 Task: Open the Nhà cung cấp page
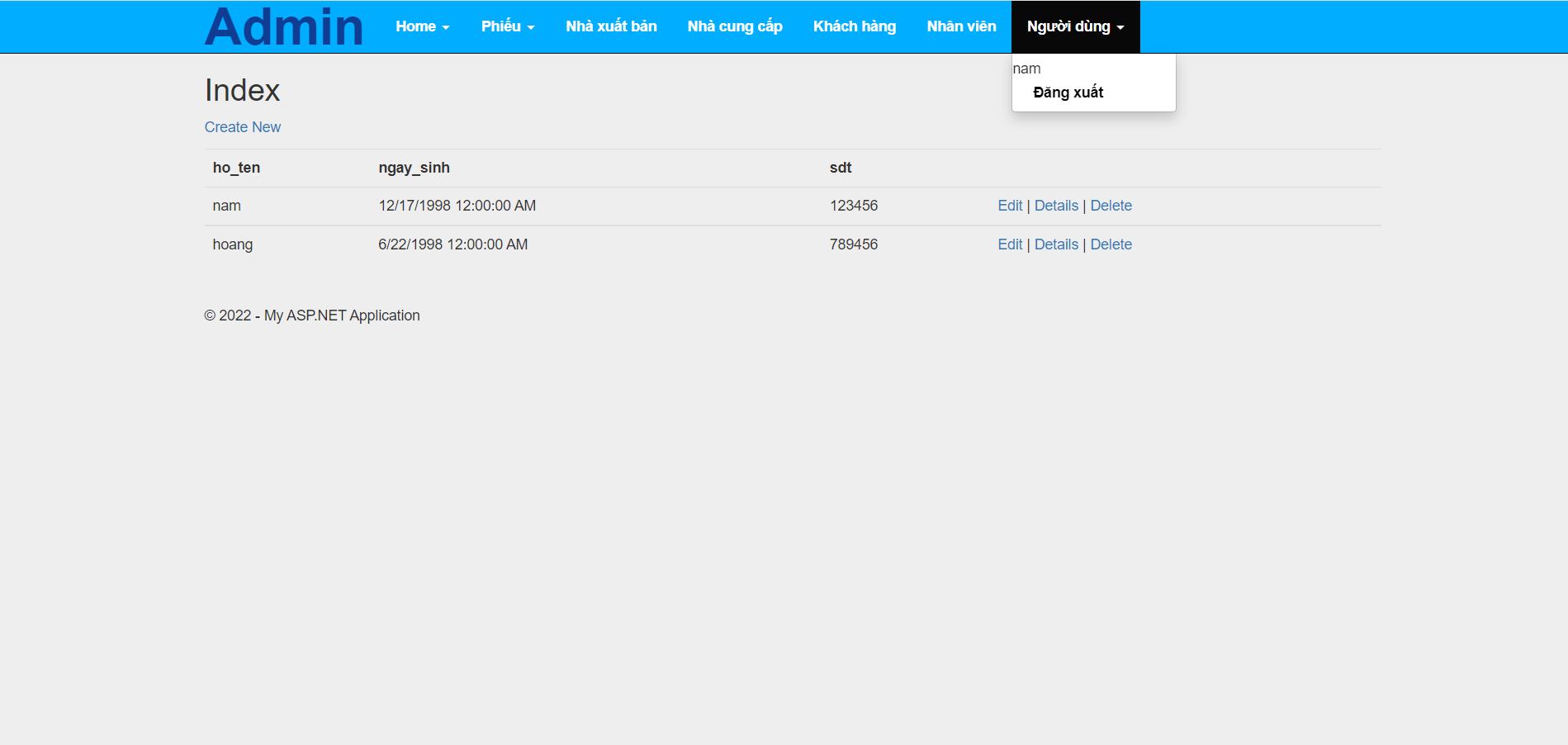(x=734, y=26)
